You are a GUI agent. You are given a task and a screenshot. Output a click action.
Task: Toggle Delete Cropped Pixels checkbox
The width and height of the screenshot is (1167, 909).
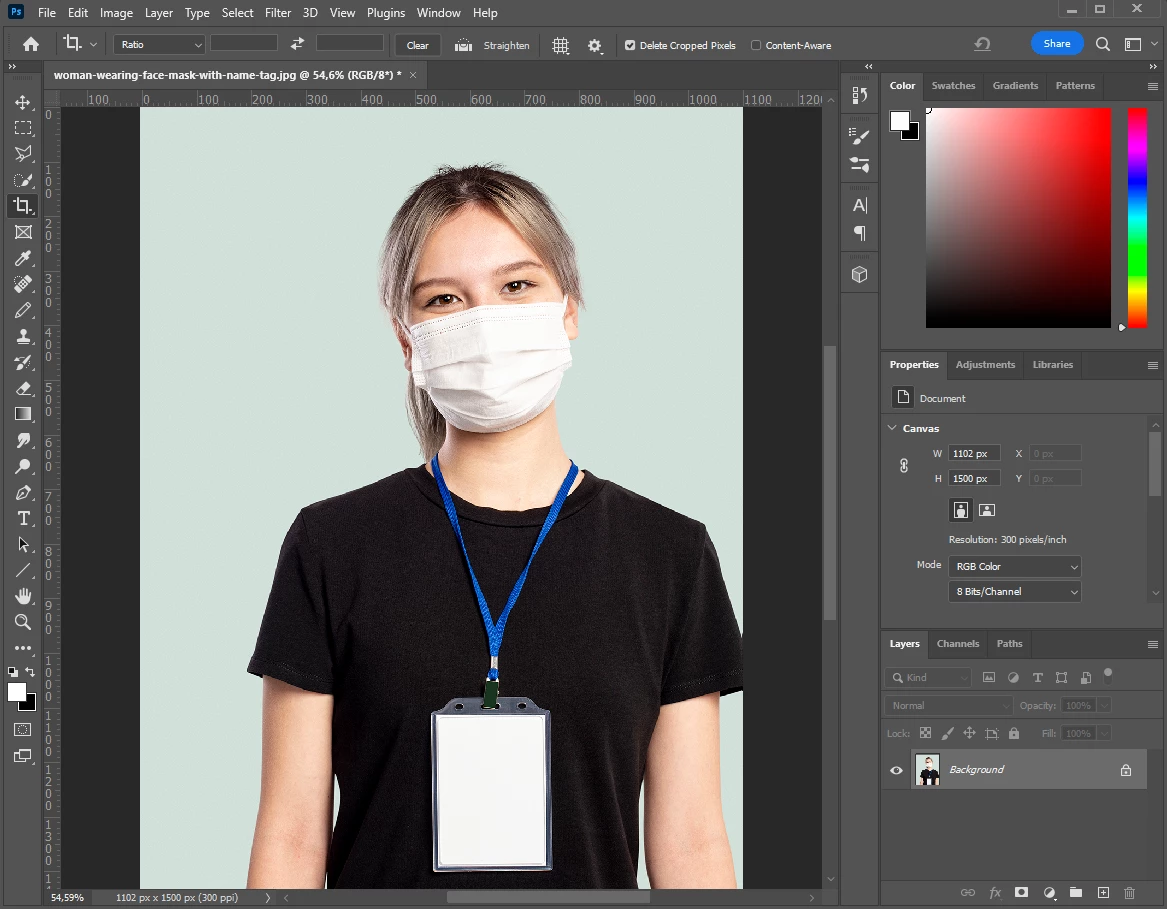(x=630, y=45)
